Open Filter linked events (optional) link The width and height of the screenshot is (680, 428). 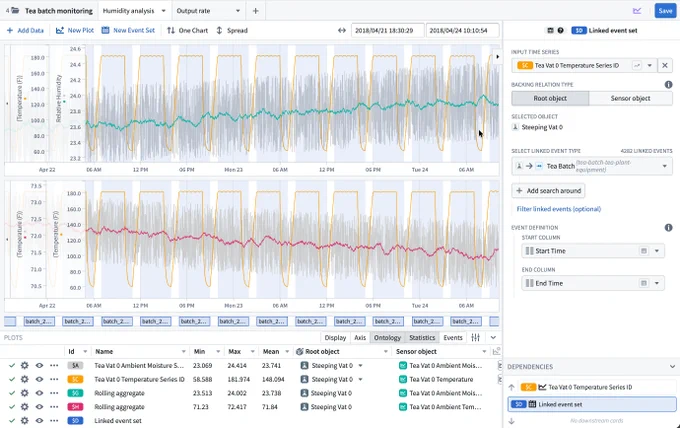click(559, 209)
